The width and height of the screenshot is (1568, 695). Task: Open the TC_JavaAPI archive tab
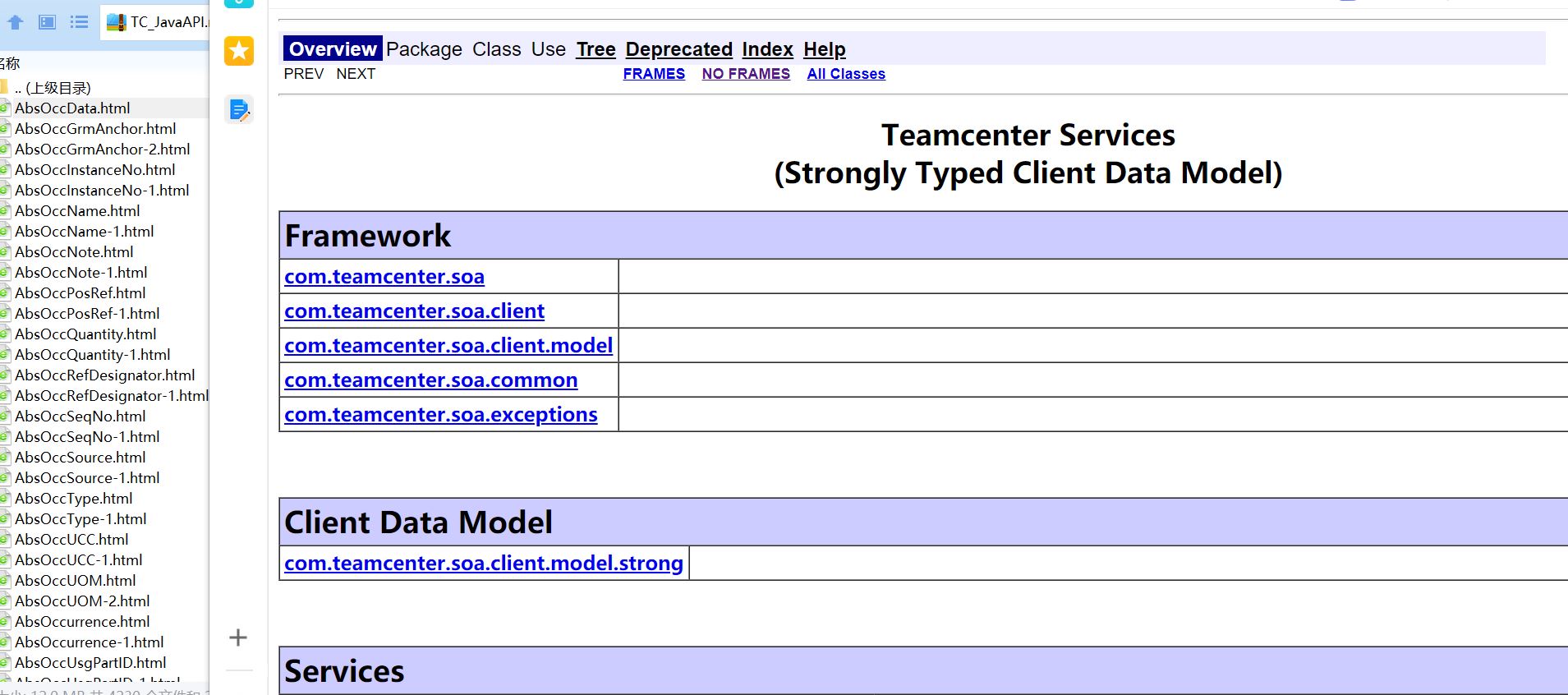click(156, 22)
